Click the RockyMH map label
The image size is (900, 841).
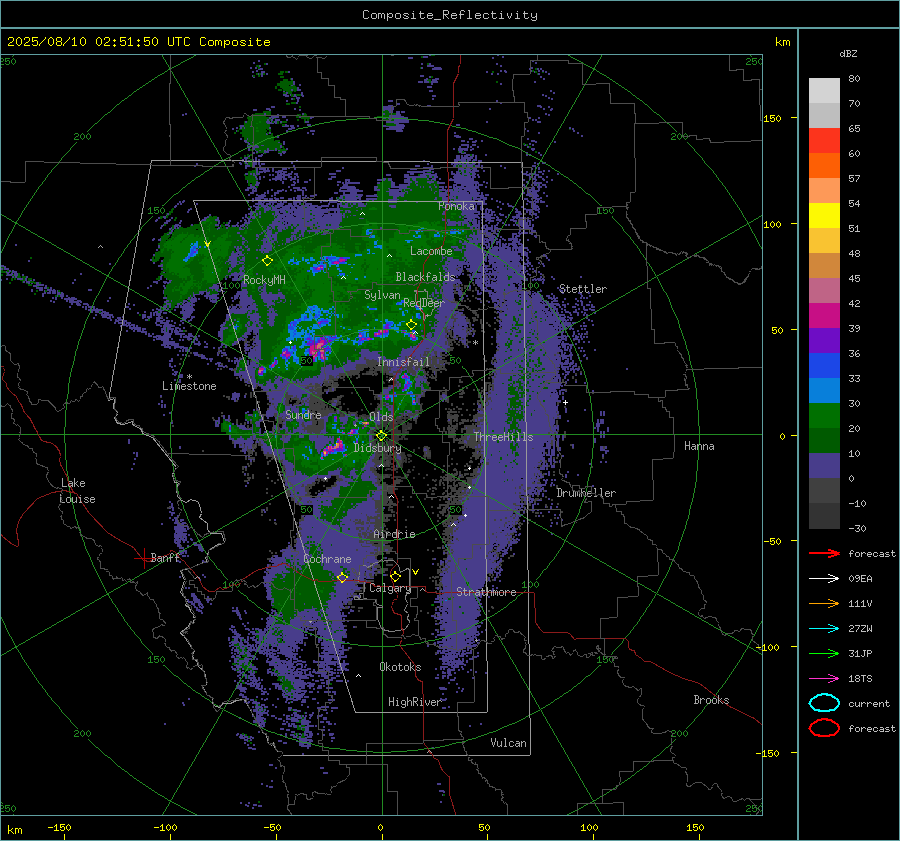point(264,280)
